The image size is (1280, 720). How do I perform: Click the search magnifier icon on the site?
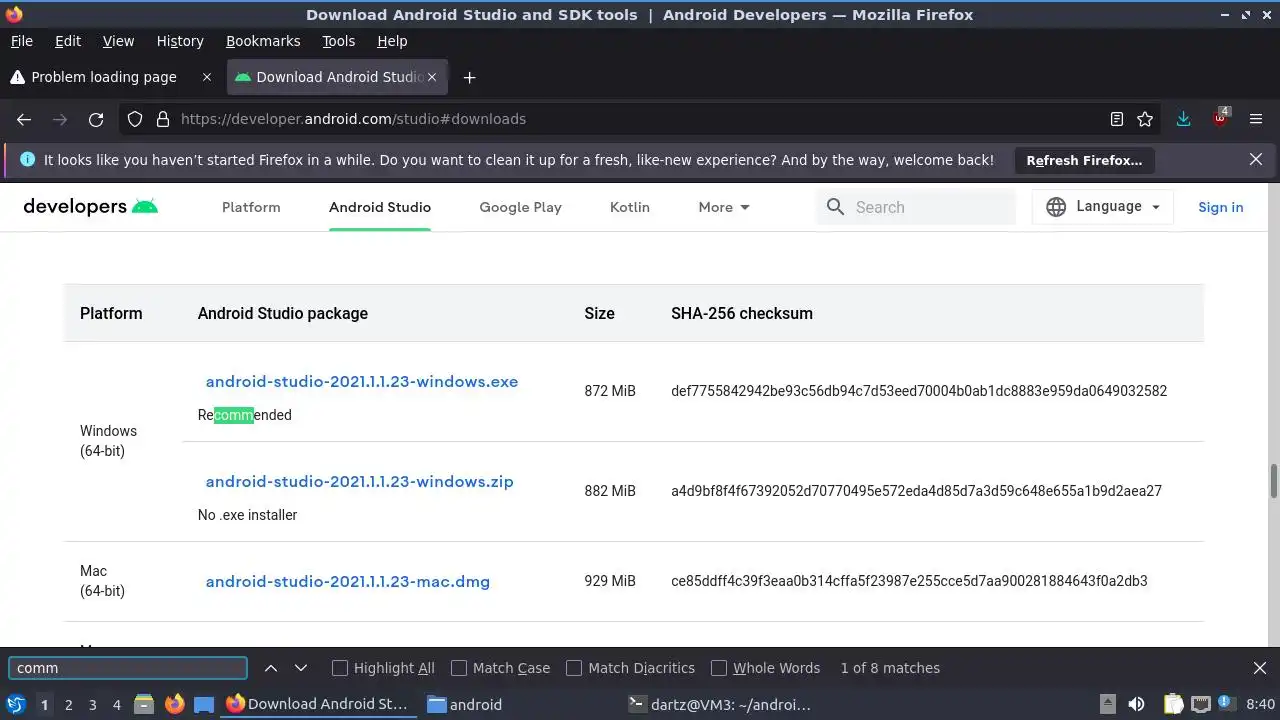pos(835,207)
